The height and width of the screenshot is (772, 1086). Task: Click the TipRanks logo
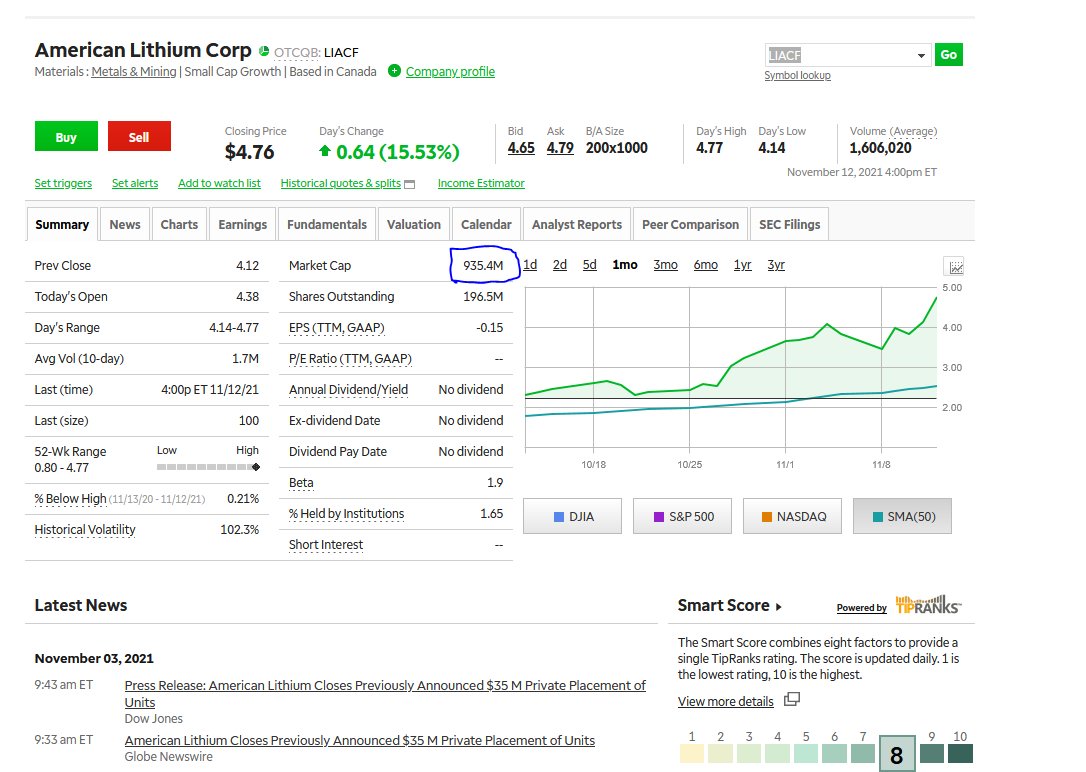tap(928, 604)
